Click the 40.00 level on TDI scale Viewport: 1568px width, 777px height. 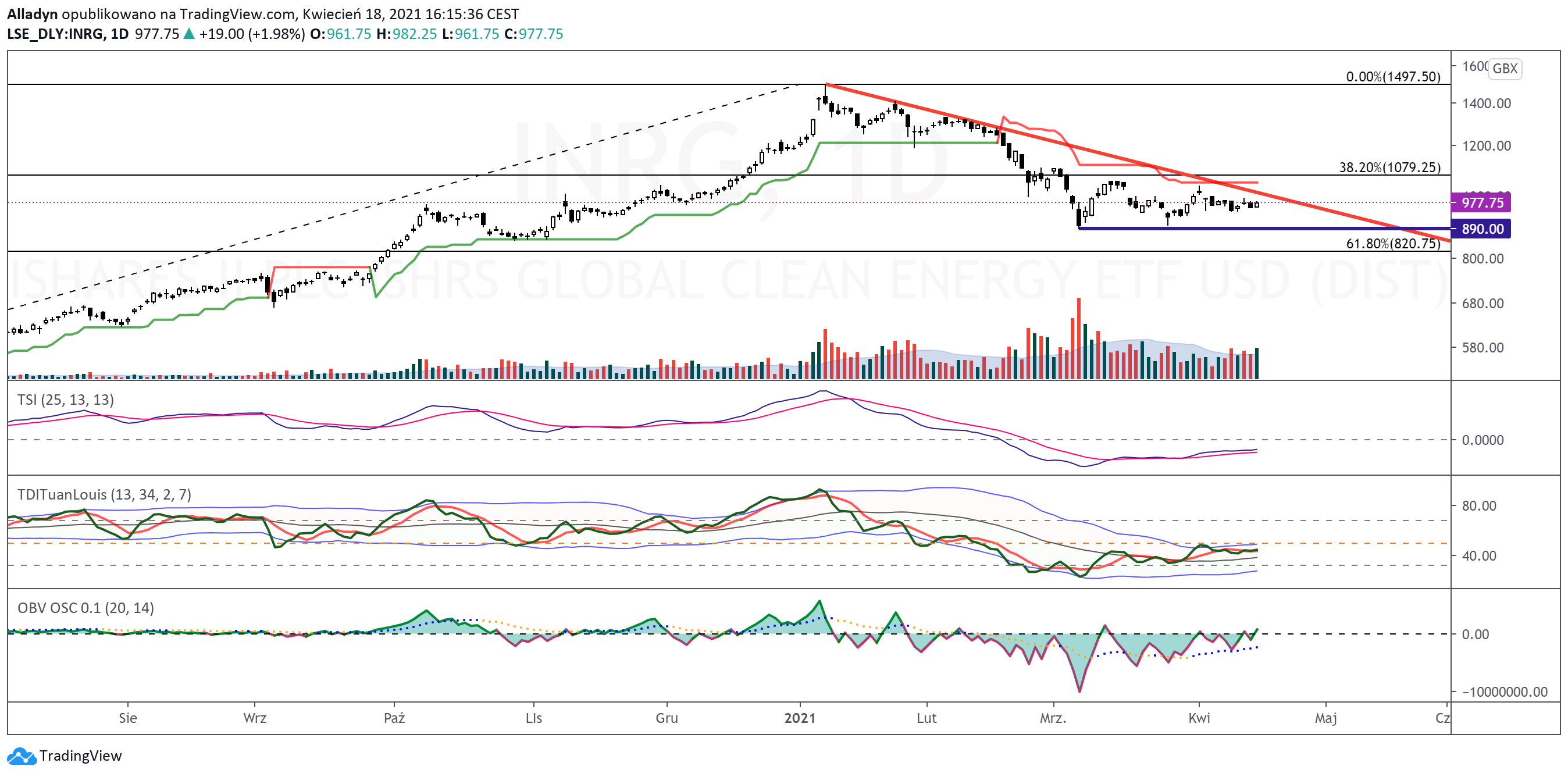tap(1479, 556)
